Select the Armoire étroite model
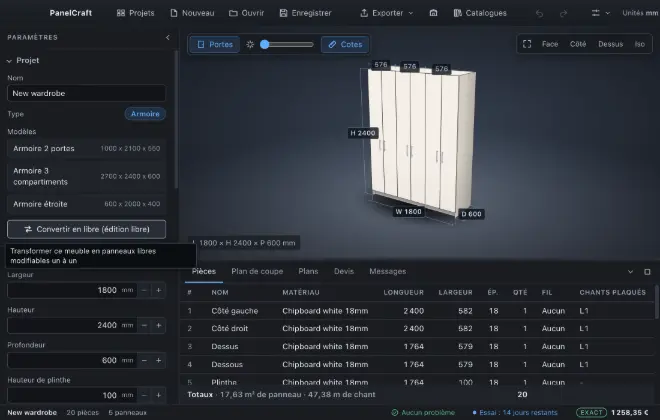 [x=86, y=204]
